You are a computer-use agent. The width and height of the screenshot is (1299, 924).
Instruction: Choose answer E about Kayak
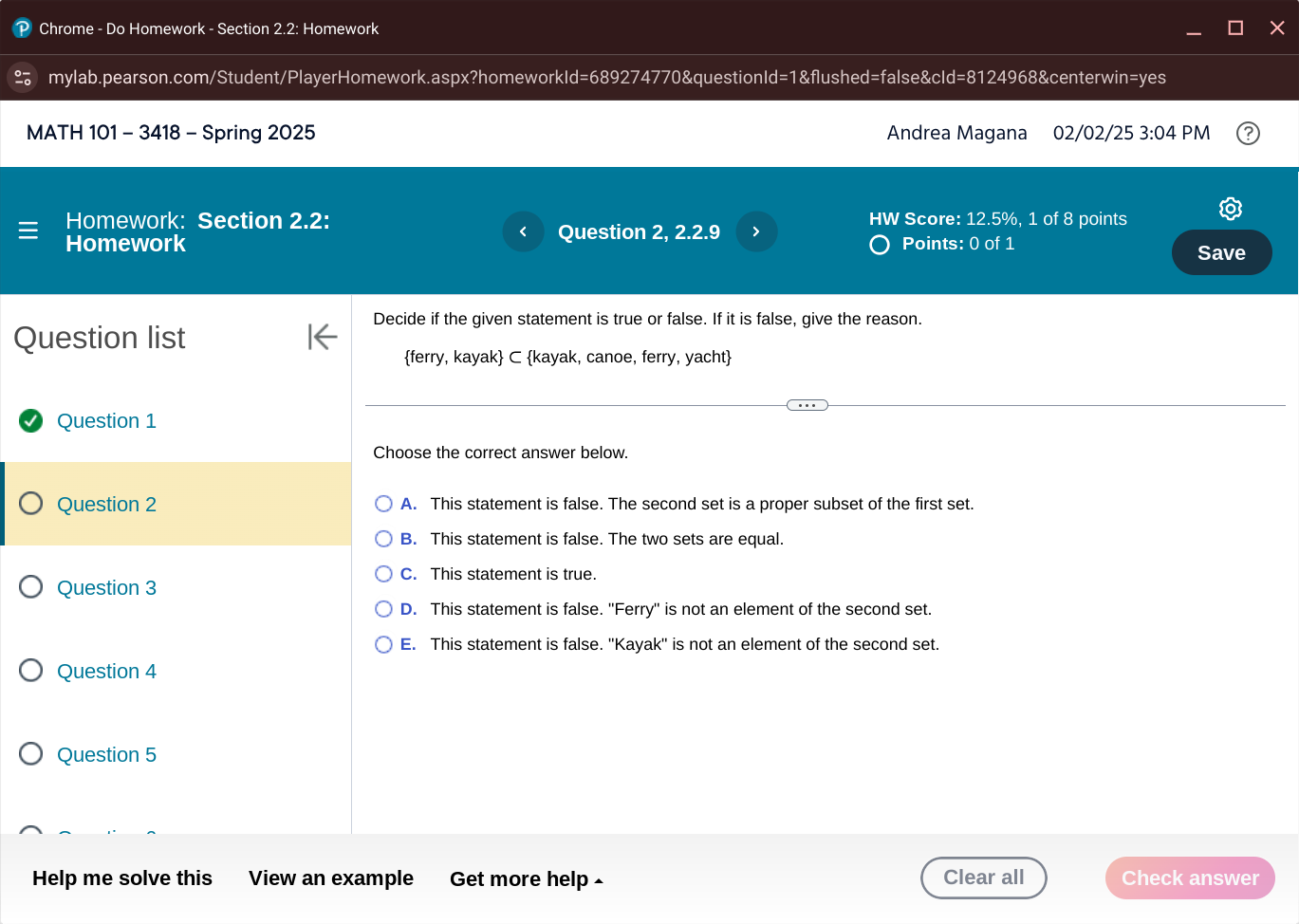[x=383, y=643]
